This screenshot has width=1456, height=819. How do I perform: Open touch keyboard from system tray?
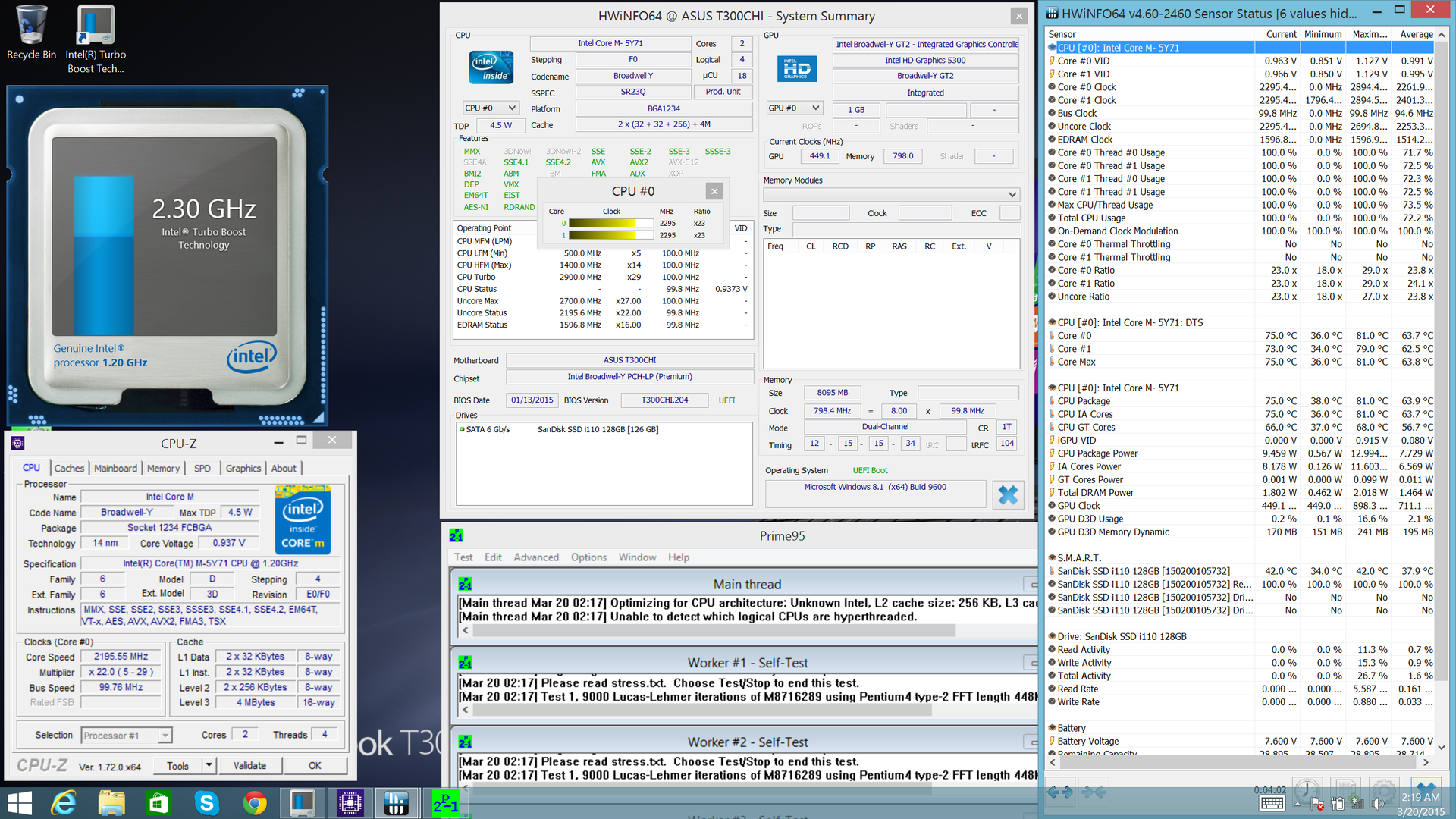coord(1271,803)
